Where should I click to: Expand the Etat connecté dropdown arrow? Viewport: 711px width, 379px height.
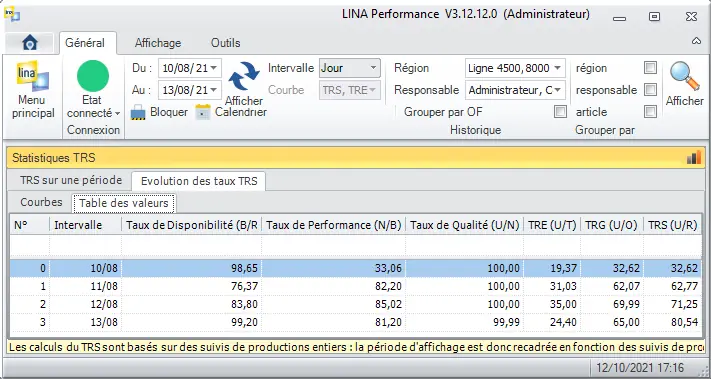(117, 113)
